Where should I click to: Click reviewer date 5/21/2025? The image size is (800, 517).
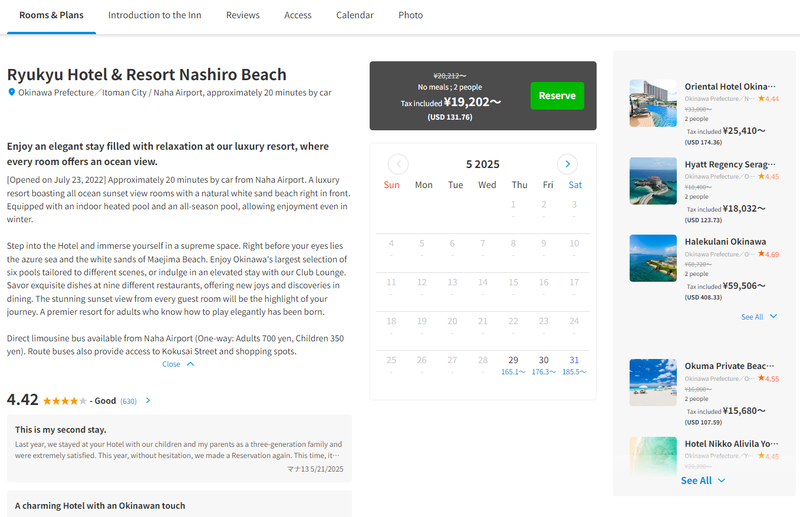[x=327, y=469]
